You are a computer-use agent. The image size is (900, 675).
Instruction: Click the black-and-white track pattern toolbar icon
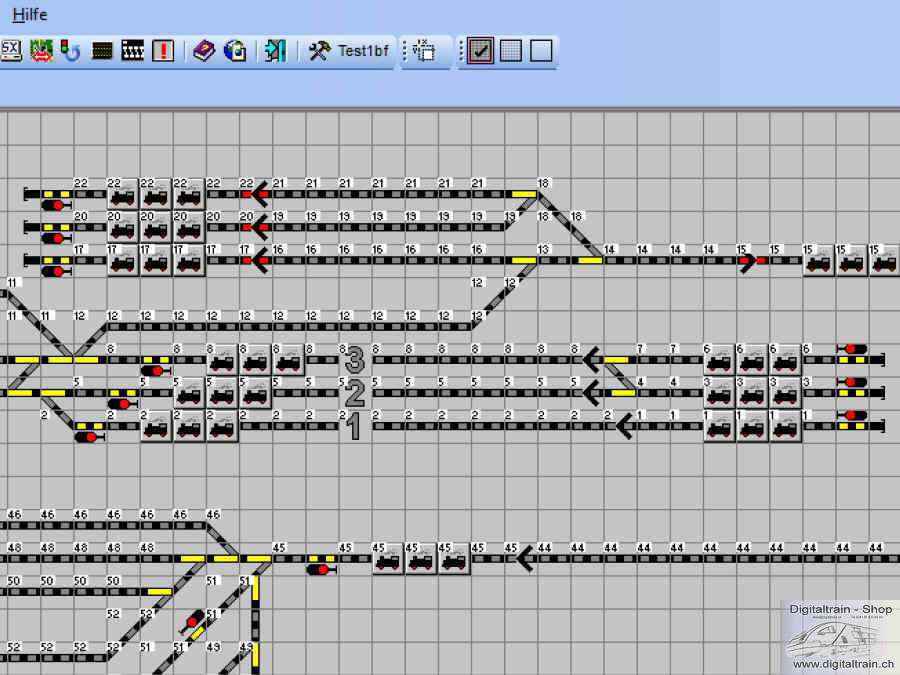click(x=132, y=51)
